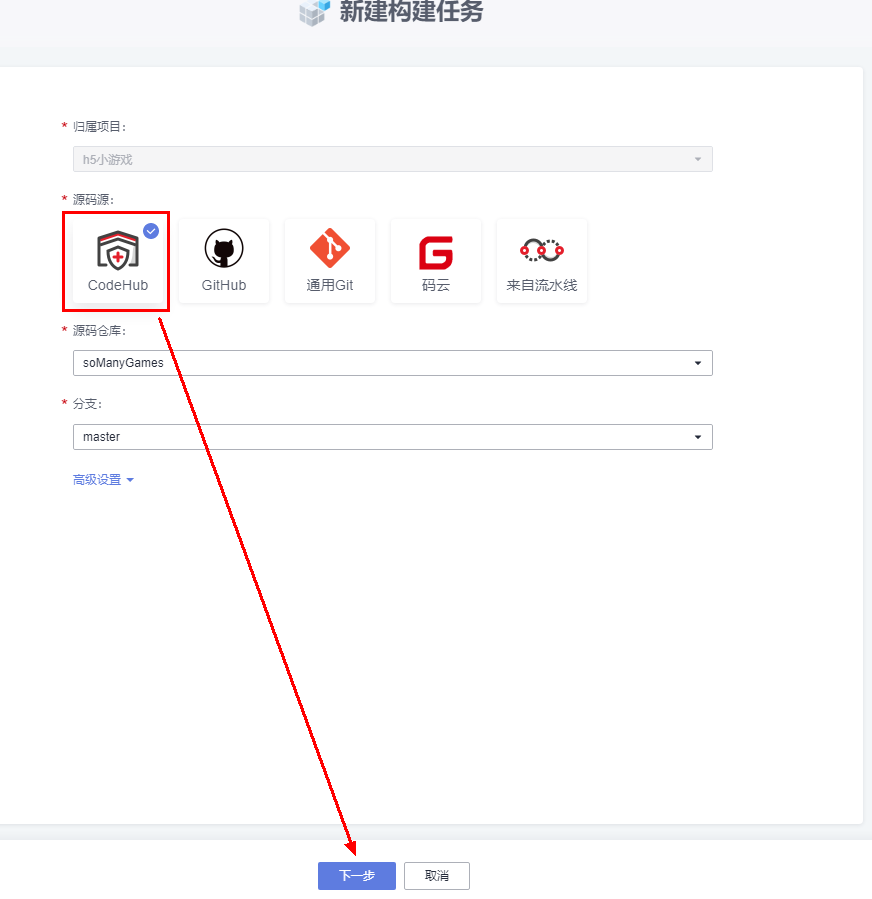
Task: Click the 源码源 field label
Action: (x=93, y=200)
